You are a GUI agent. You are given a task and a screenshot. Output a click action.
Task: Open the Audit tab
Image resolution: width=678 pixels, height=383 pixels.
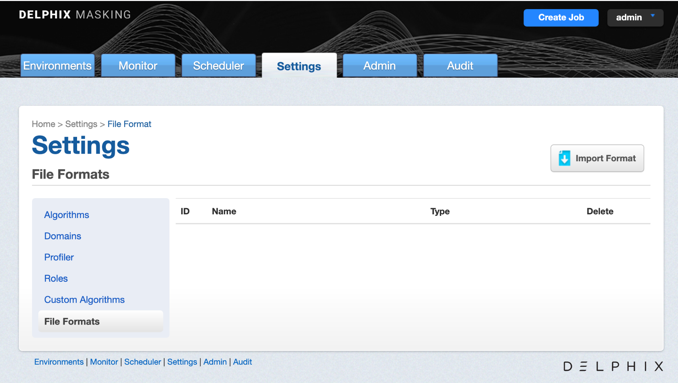[x=460, y=65]
